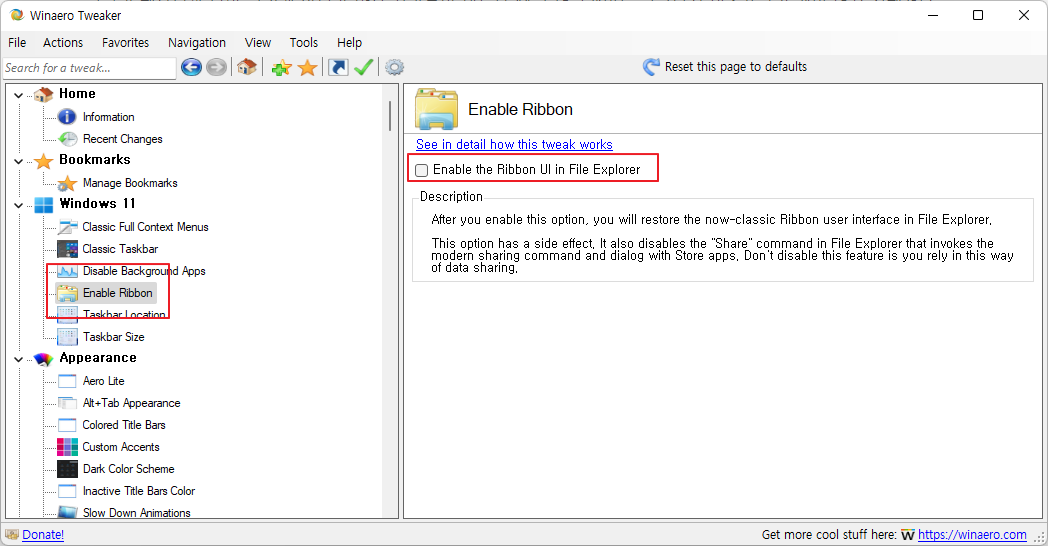Click the large Enable Ribbon folder icon

pos(436,108)
